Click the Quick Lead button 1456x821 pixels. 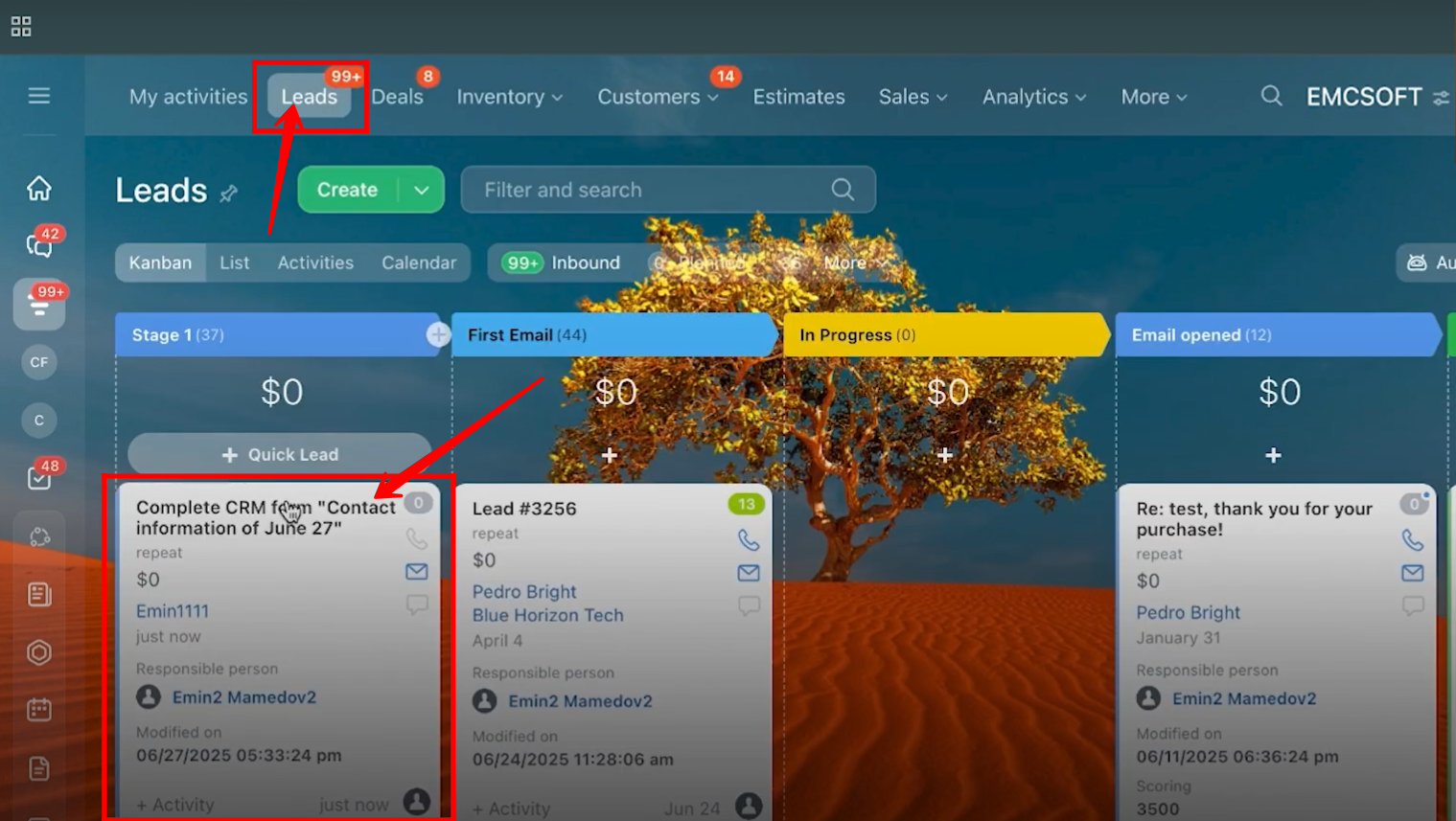(x=280, y=454)
